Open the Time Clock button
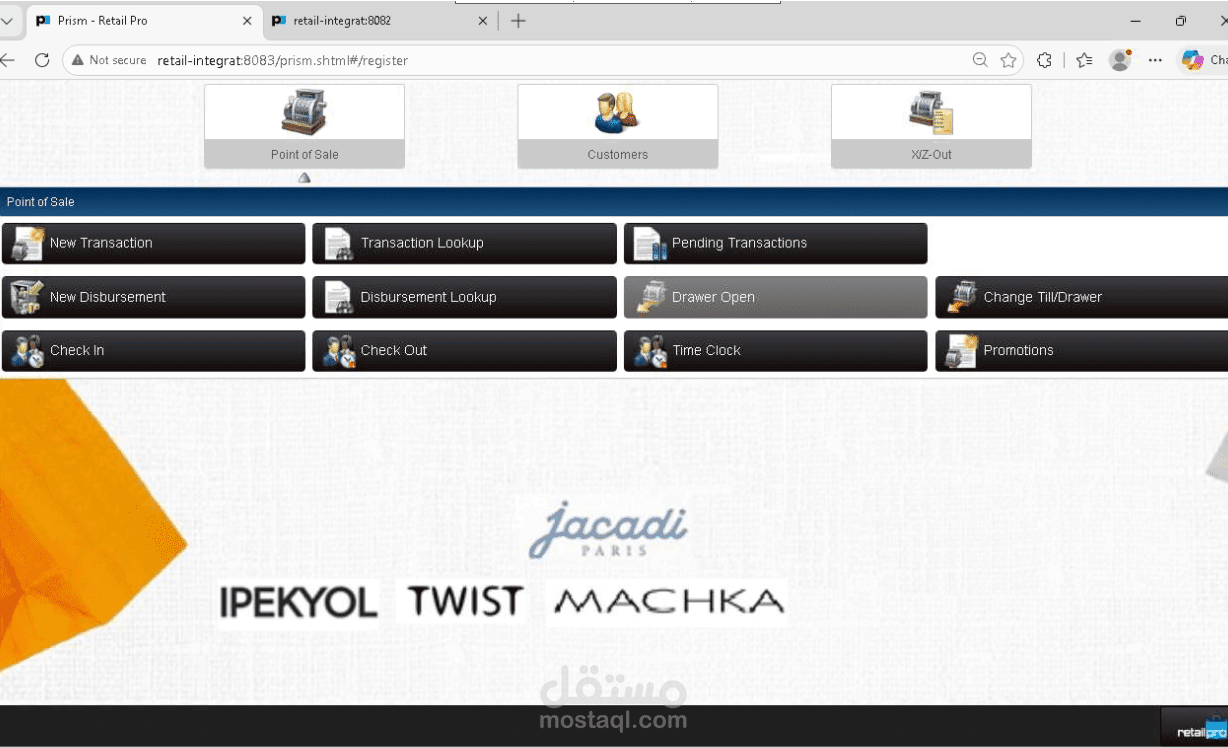Viewport: 1228px width, 748px height. (775, 351)
